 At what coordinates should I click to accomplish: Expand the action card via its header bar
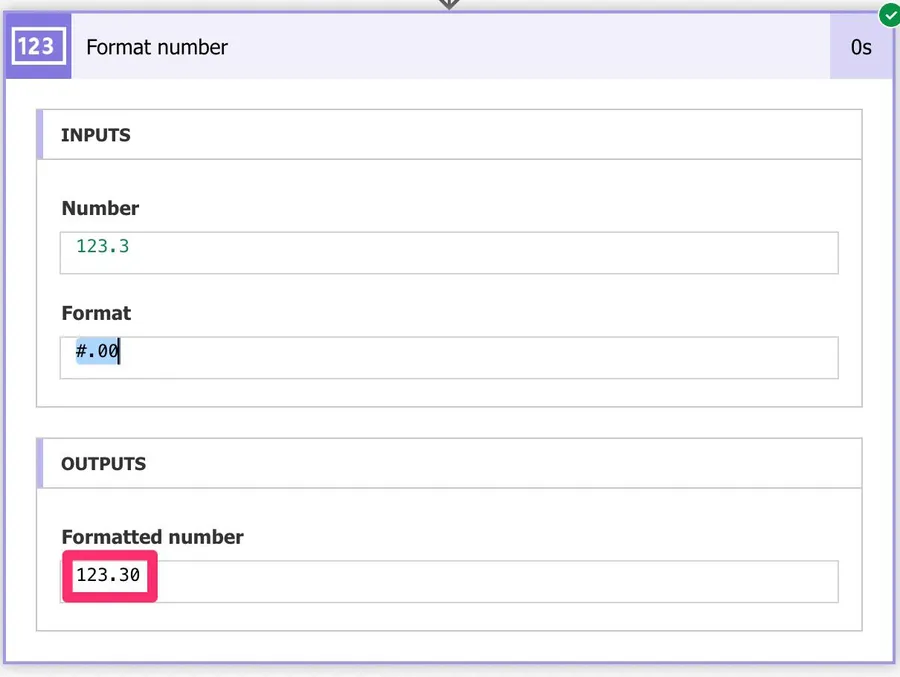point(500,47)
